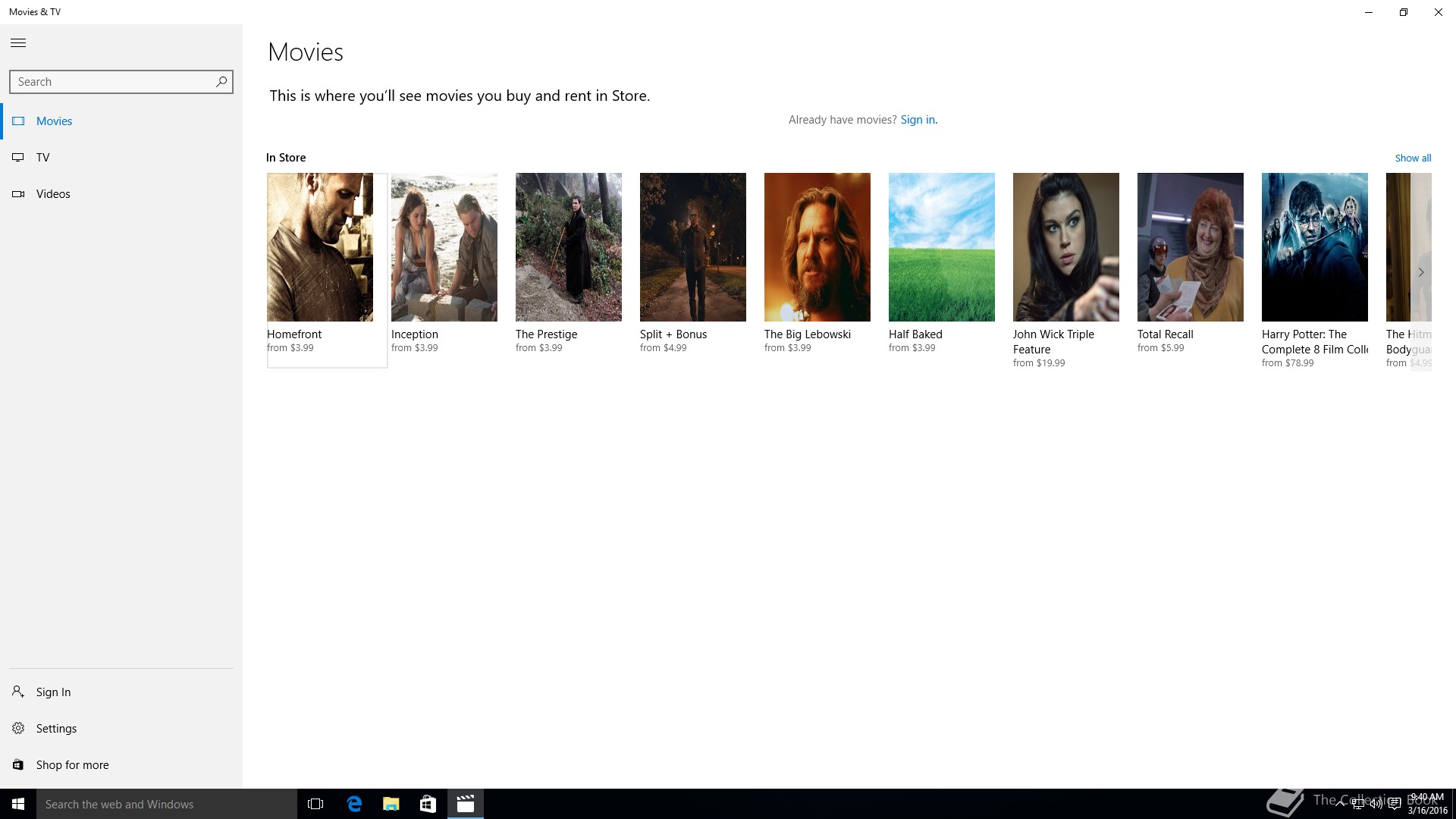Click the 'from $78.99' price
1456x819 pixels.
pos(1288,363)
